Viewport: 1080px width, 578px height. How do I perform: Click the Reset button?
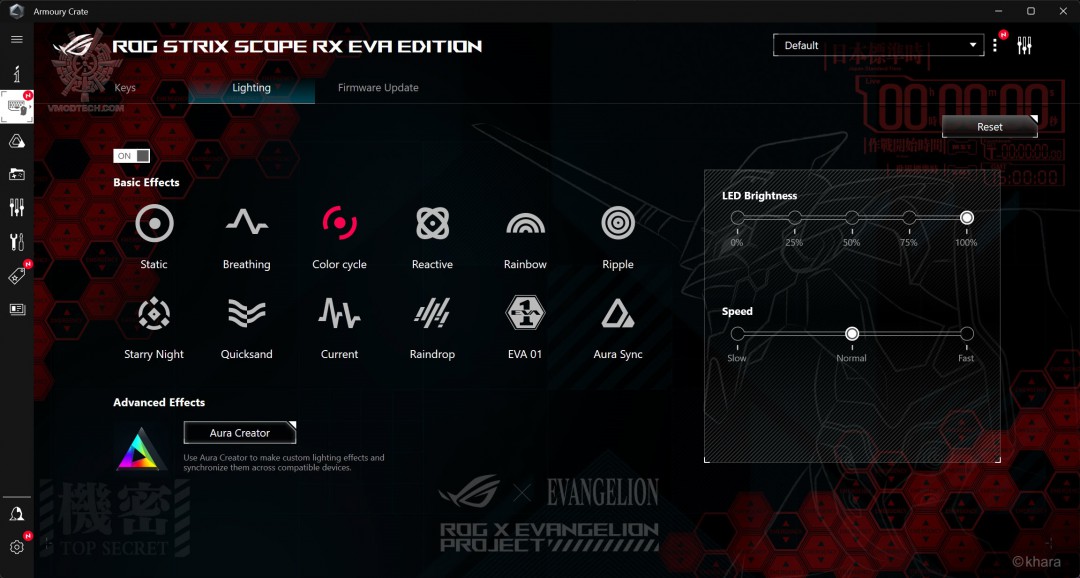990,127
